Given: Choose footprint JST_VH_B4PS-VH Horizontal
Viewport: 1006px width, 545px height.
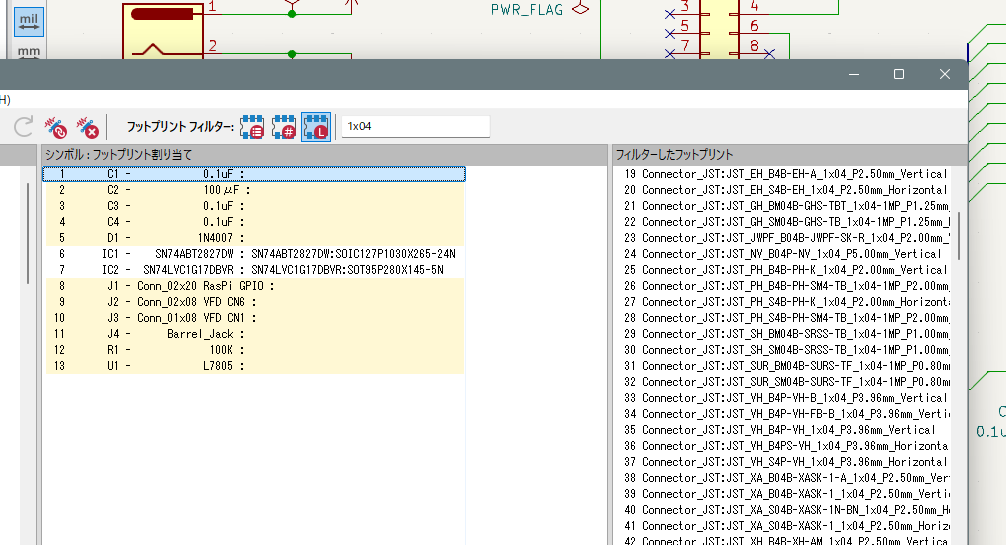Looking at the screenshot, I should (785, 446).
